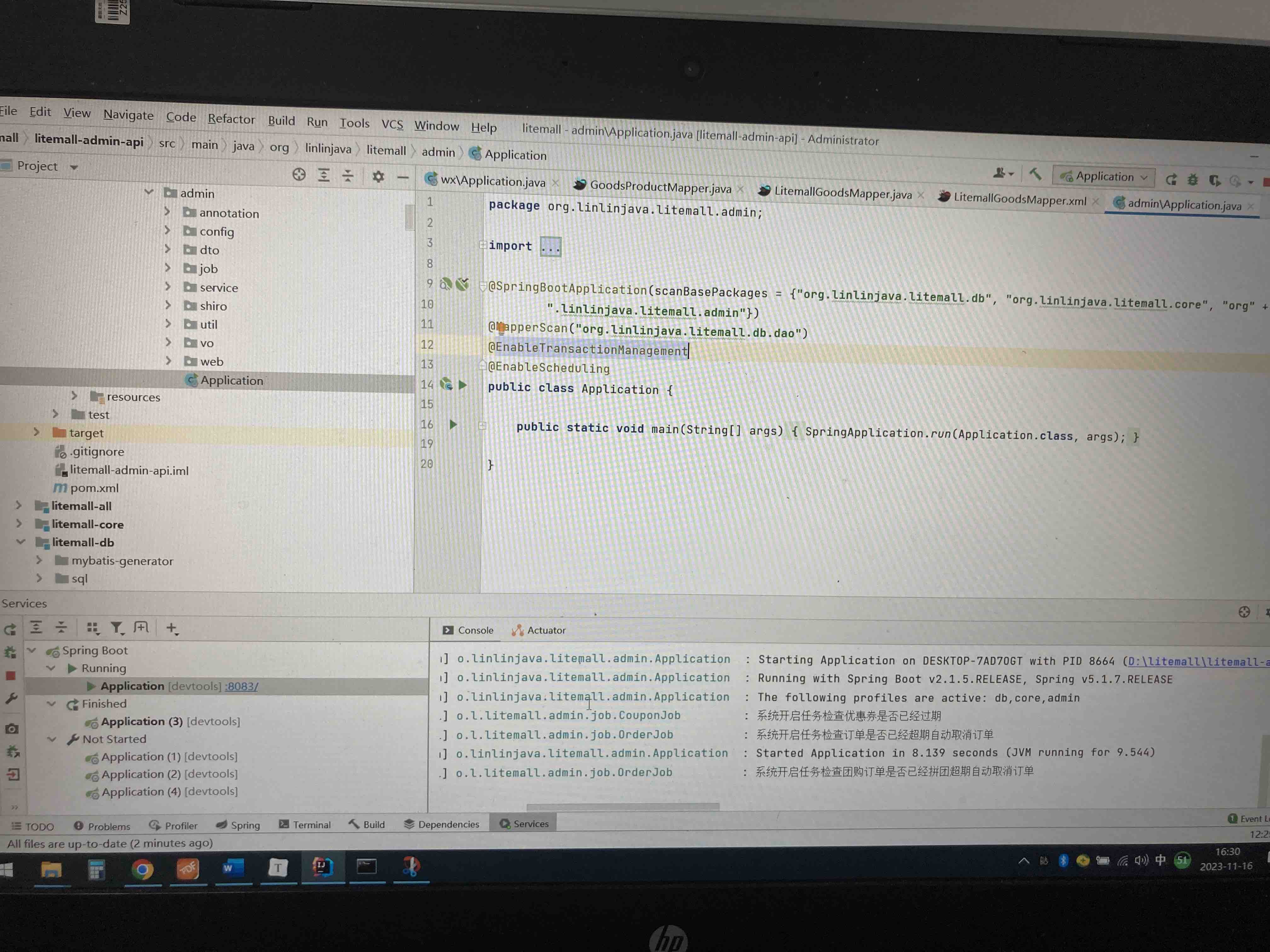Open Word from the Windows taskbar

click(232, 868)
